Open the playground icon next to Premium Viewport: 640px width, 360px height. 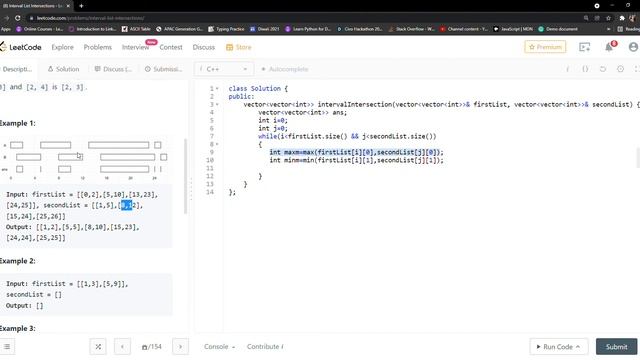[584, 47]
